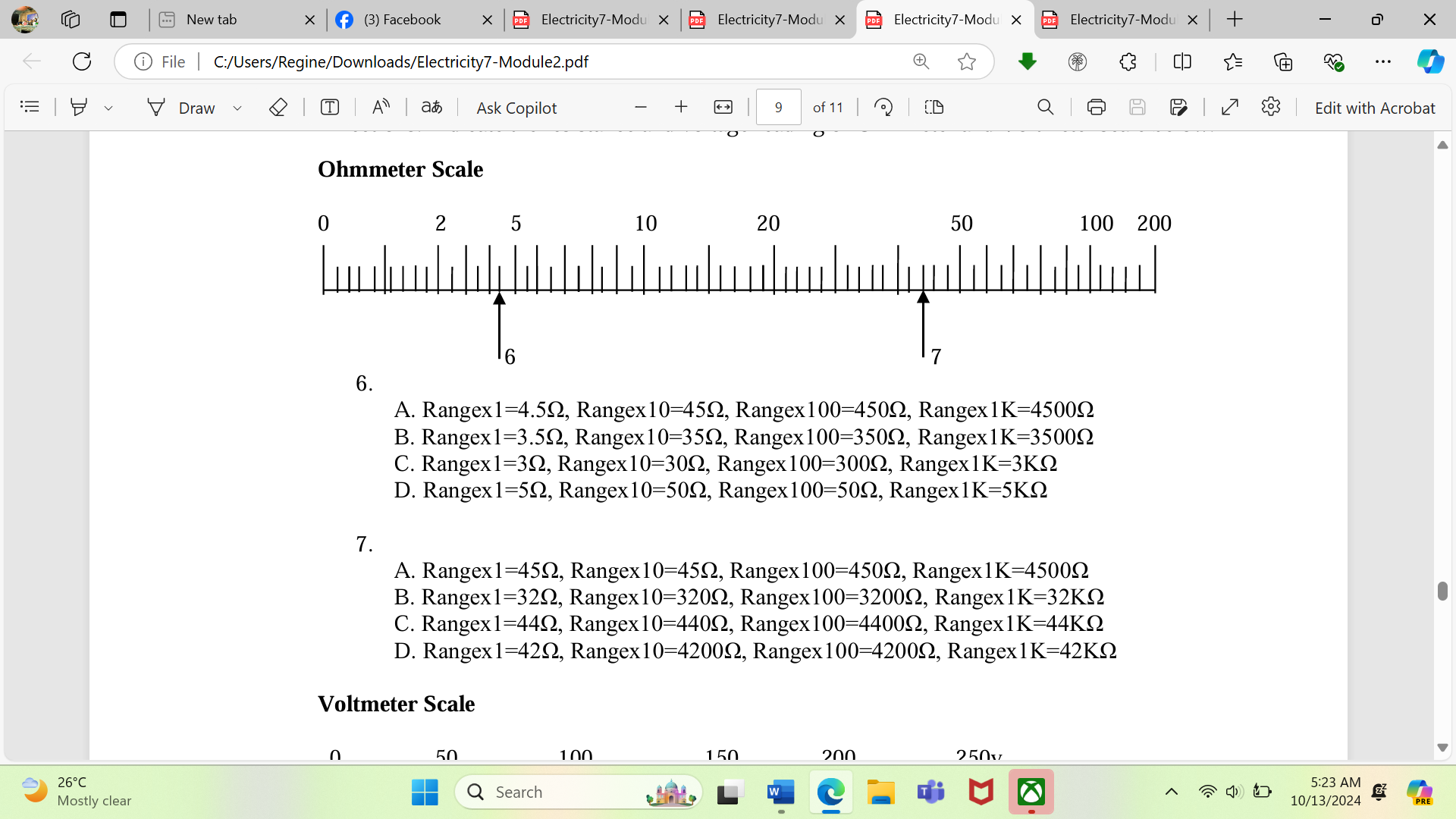The height and width of the screenshot is (819, 1456).
Task: Go back to previous page
Action: coord(32,61)
